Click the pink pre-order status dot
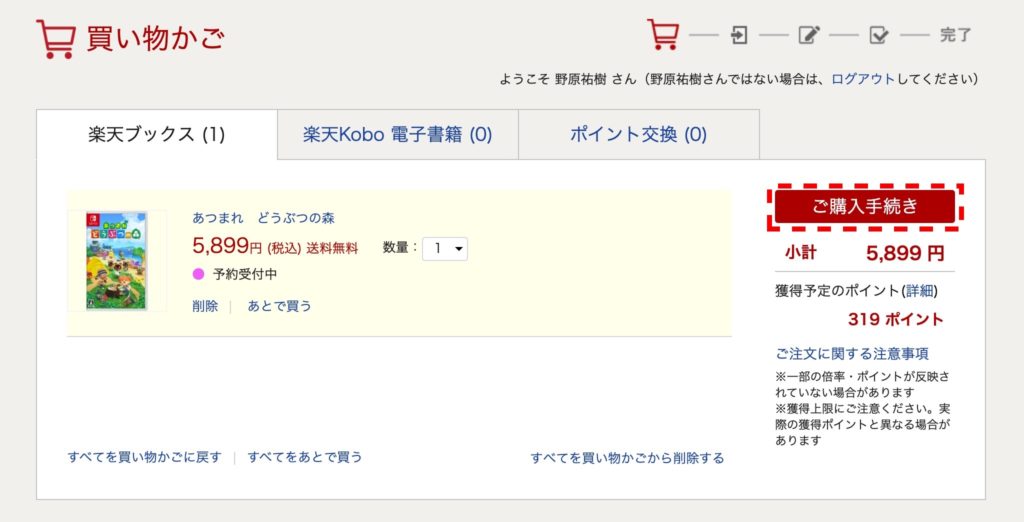The height and width of the screenshot is (522, 1024). pos(198,274)
